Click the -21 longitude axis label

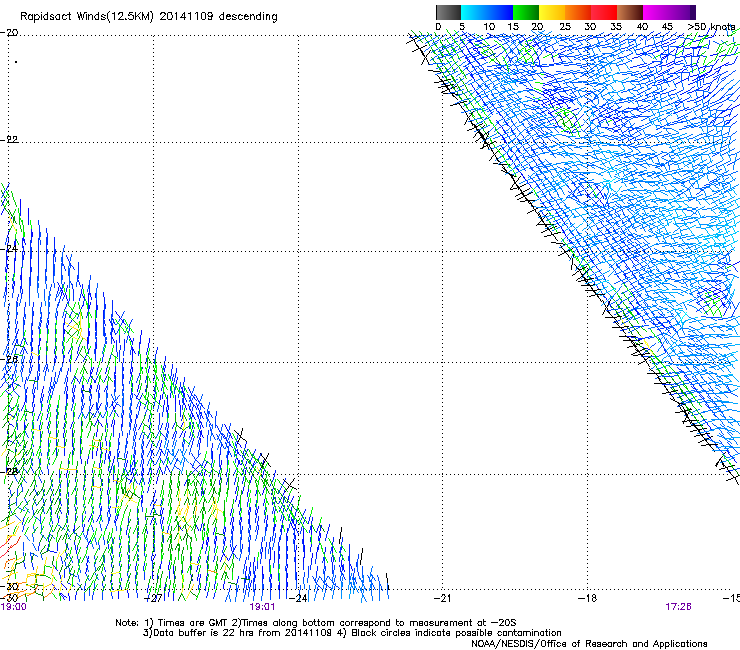click(x=442, y=598)
